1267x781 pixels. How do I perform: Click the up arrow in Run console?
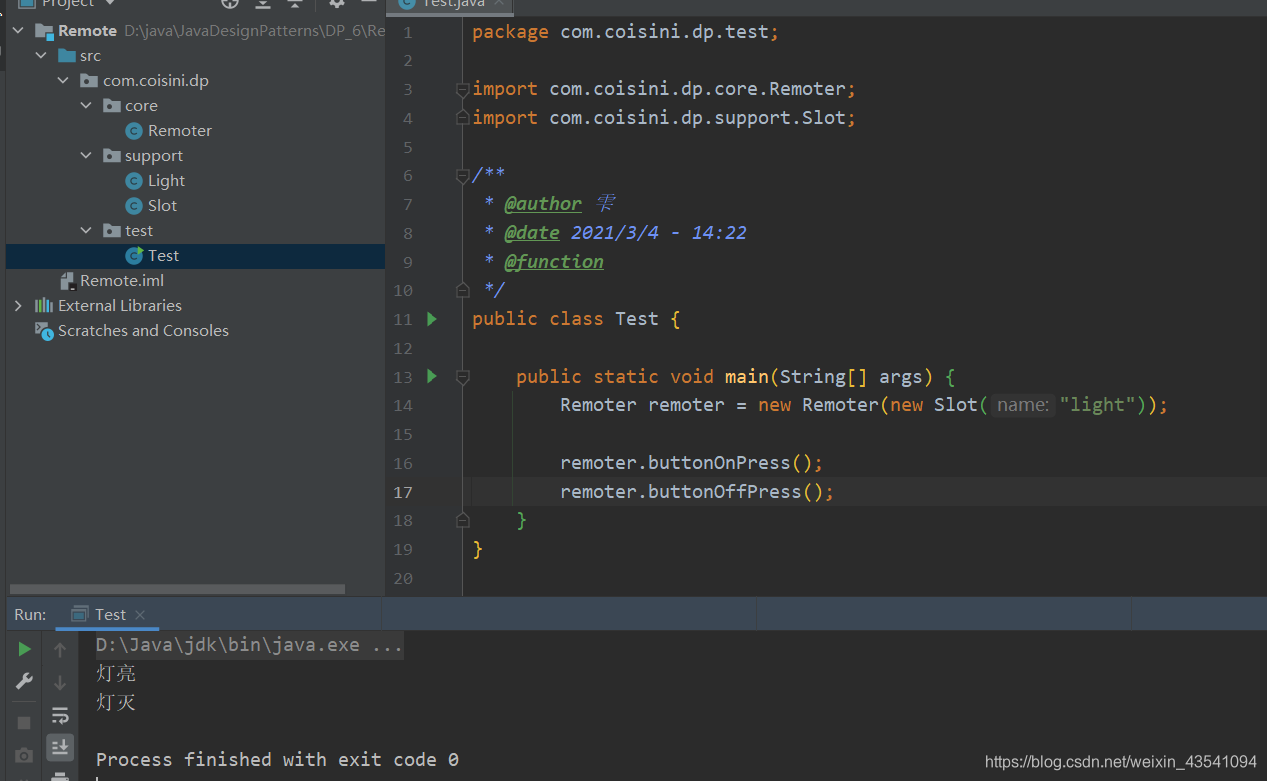click(60, 650)
